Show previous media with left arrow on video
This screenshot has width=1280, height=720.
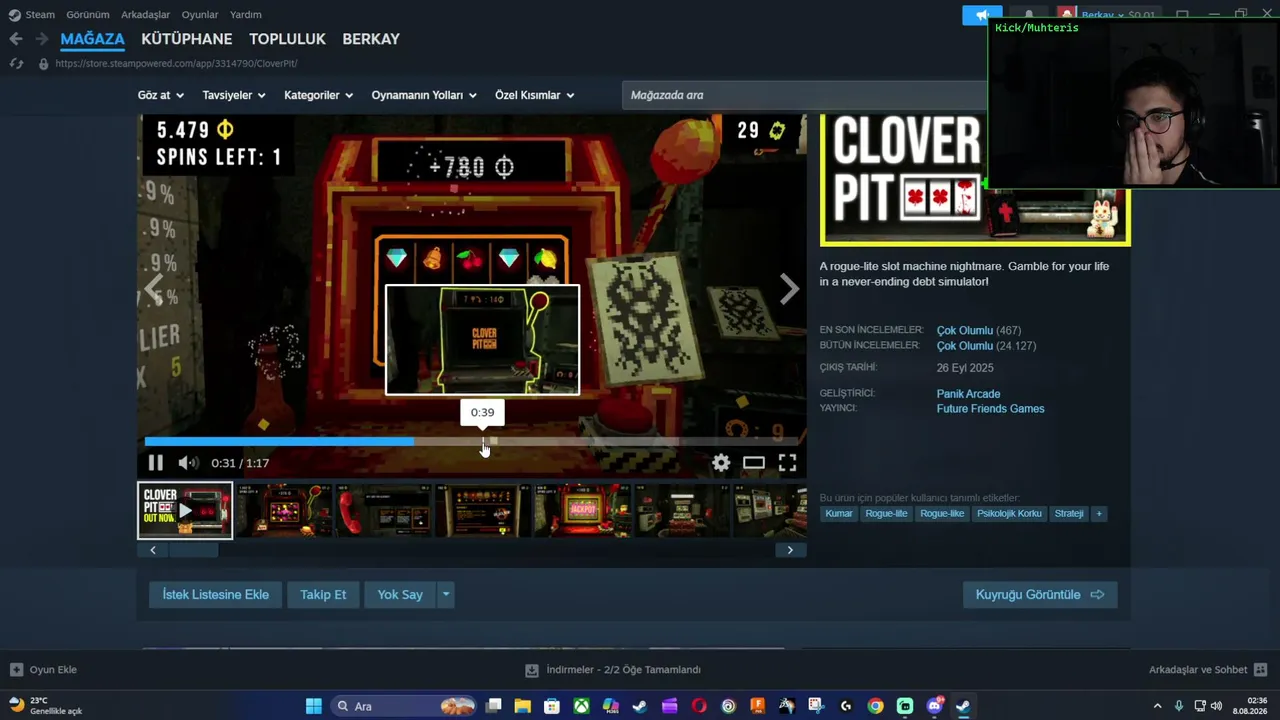pos(153,289)
